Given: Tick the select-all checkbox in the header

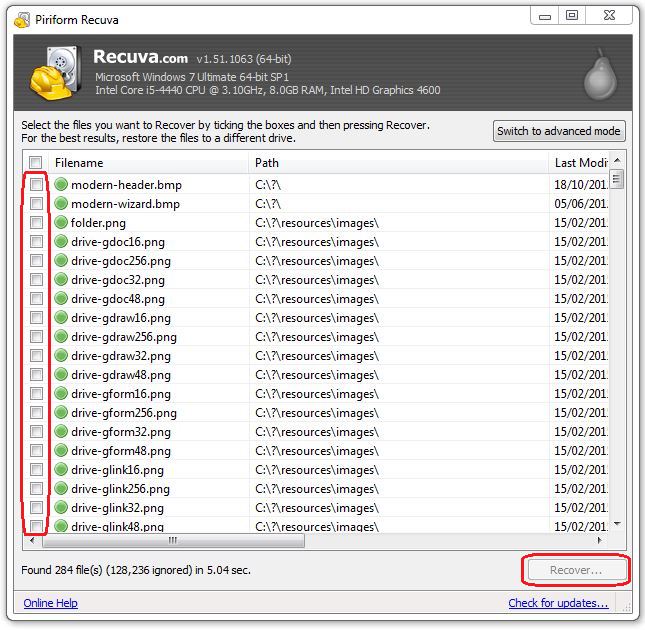Looking at the screenshot, I should click(x=36, y=162).
